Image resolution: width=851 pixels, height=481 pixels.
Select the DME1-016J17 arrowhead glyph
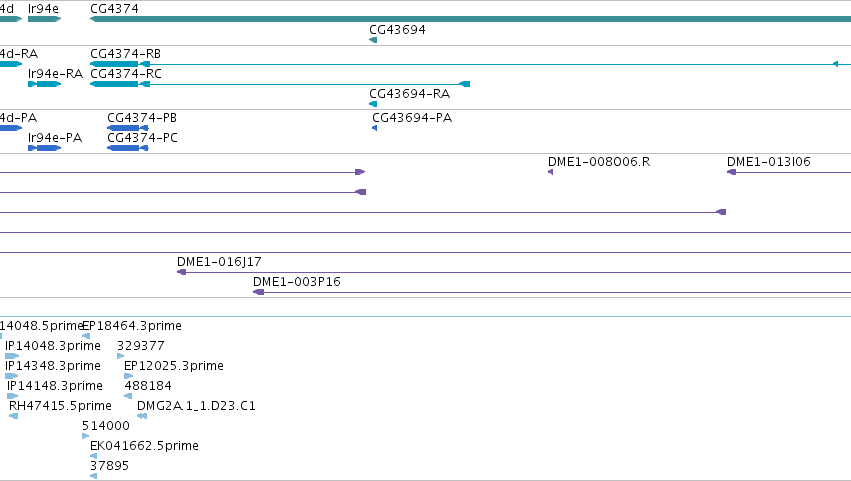coord(182,272)
